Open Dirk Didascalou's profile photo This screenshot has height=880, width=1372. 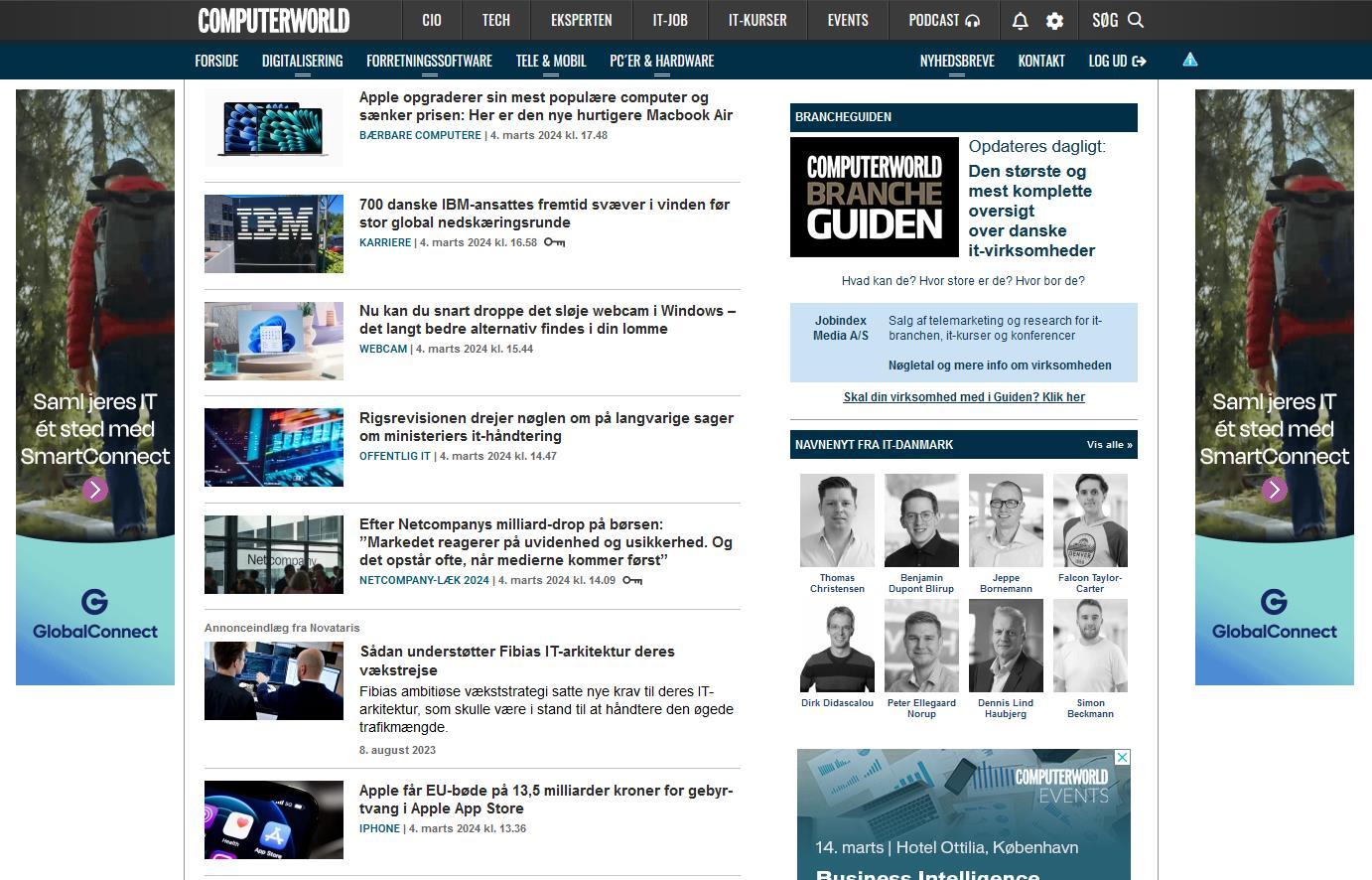coord(838,646)
